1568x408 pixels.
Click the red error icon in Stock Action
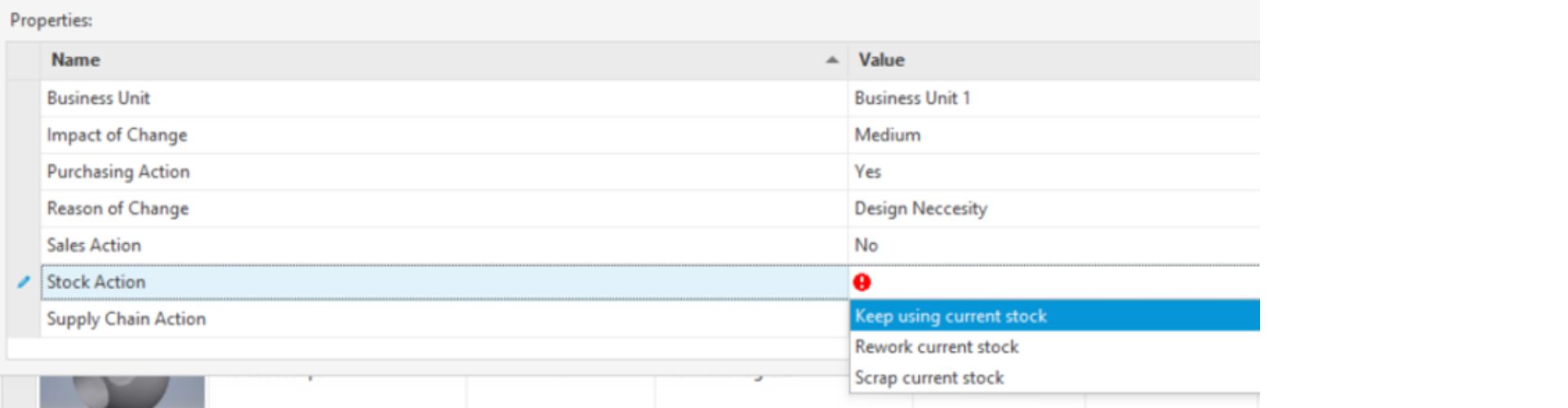click(x=862, y=282)
